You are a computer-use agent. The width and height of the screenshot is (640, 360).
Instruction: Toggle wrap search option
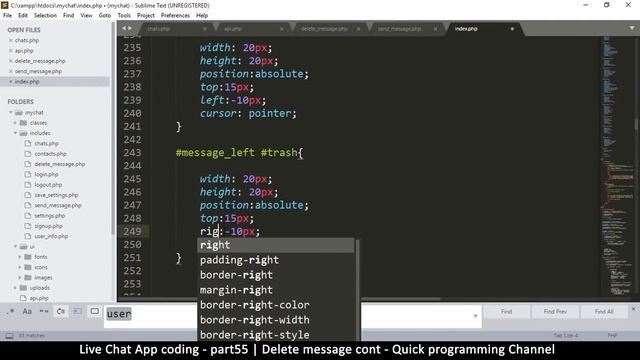pos(61,311)
